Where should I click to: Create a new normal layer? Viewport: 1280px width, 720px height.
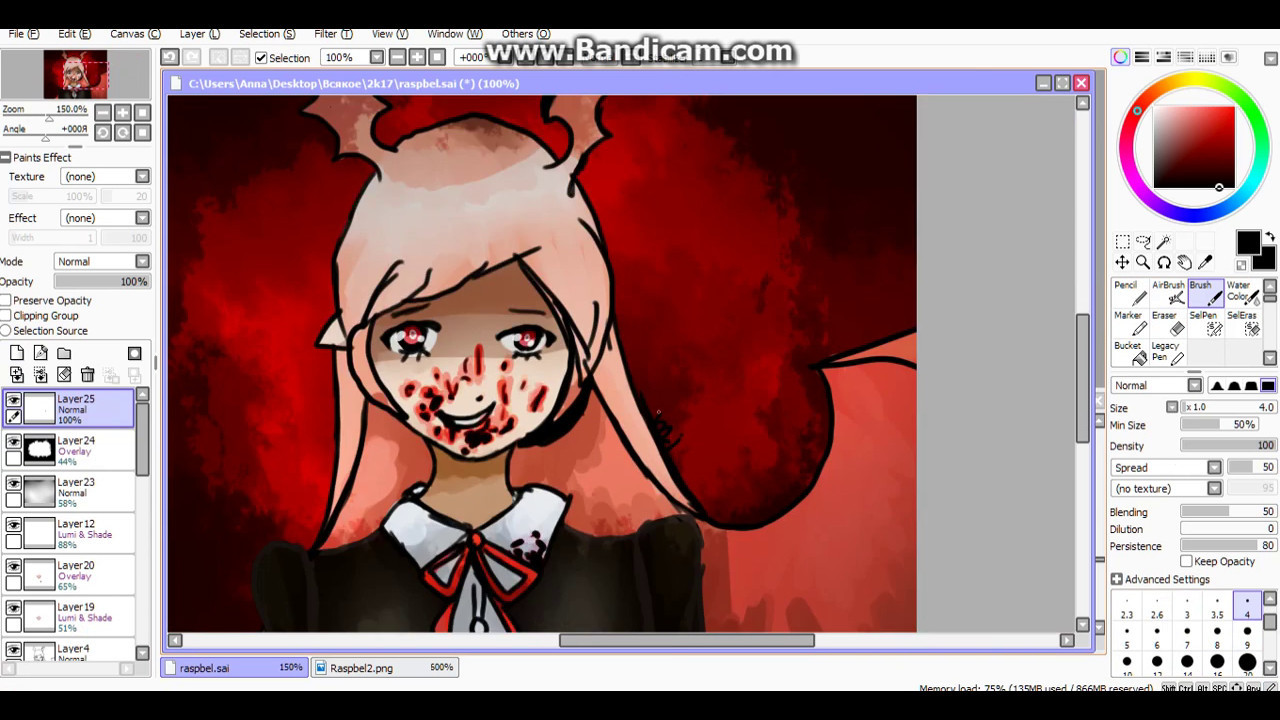click(17, 353)
